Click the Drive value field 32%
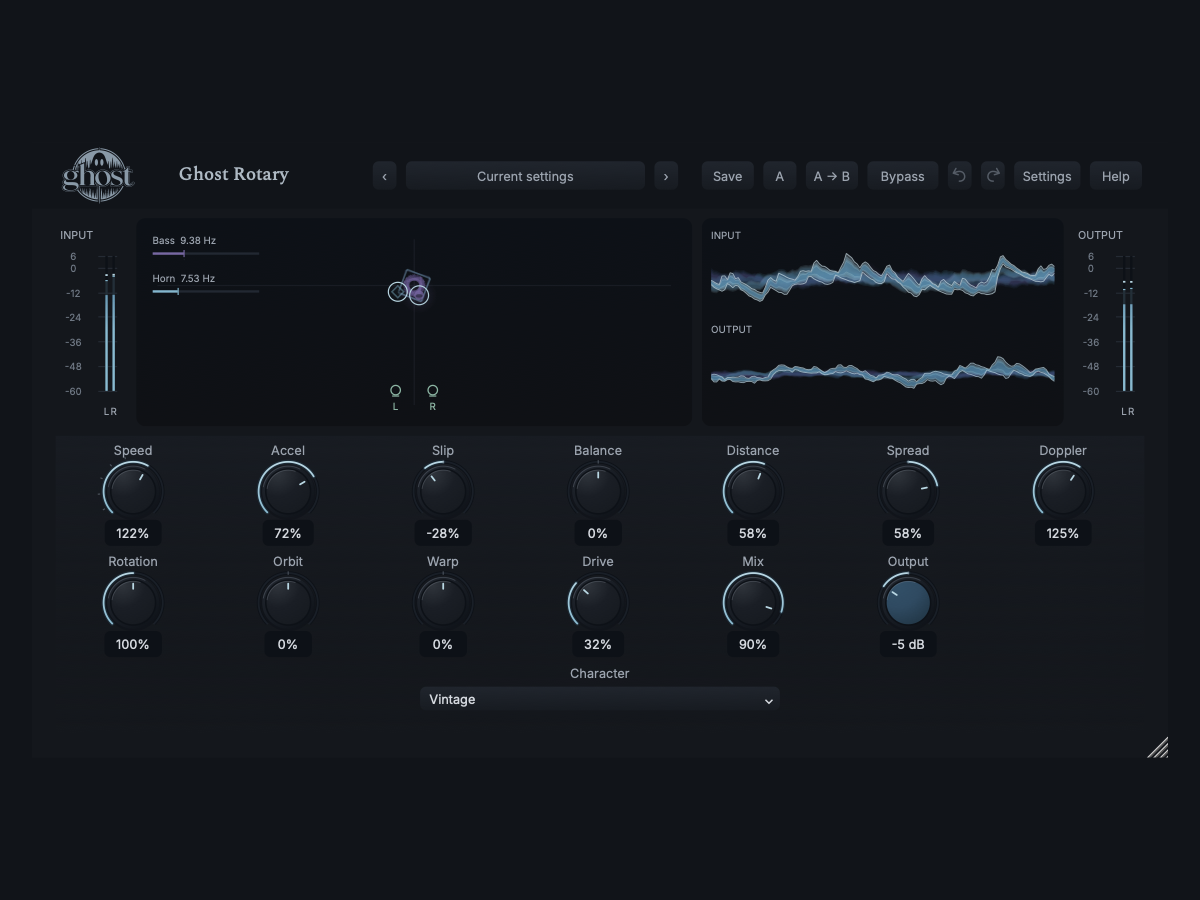Screen dimensions: 1200x900 598,644
